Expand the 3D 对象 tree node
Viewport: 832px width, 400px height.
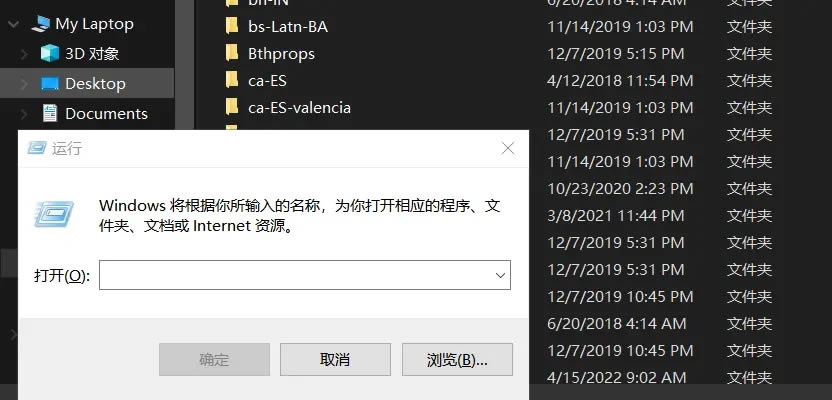point(24,54)
